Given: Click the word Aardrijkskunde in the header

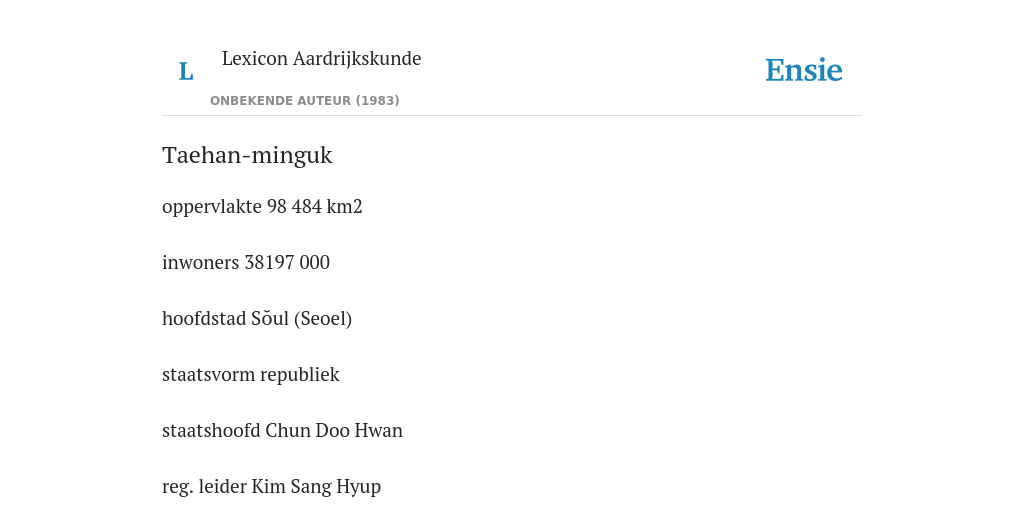Looking at the screenshot, I should [x=357, y=59].
